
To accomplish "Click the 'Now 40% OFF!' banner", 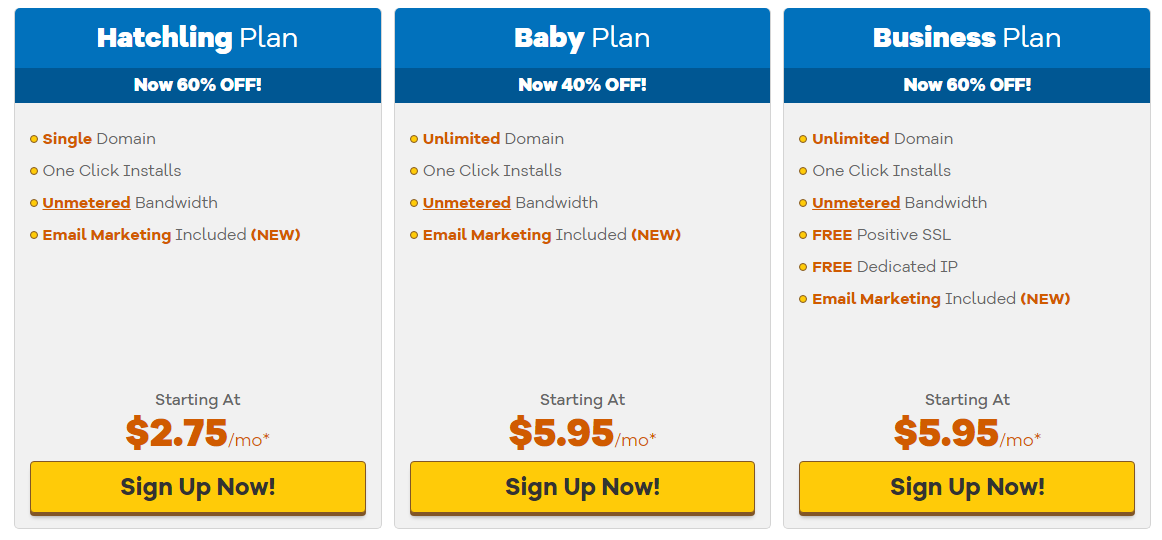I will 582,85.
